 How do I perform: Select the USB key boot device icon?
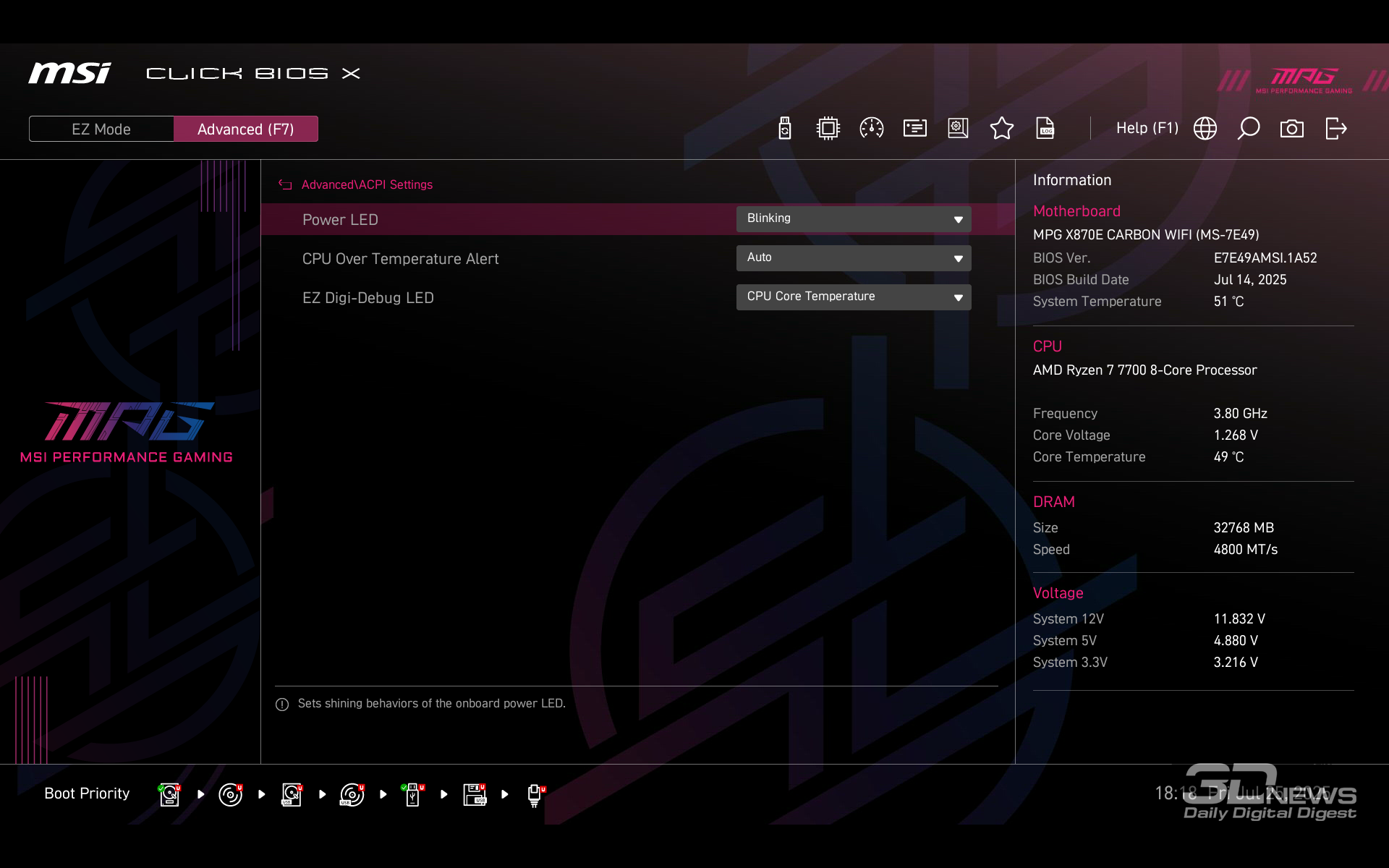tap(413, 794)
